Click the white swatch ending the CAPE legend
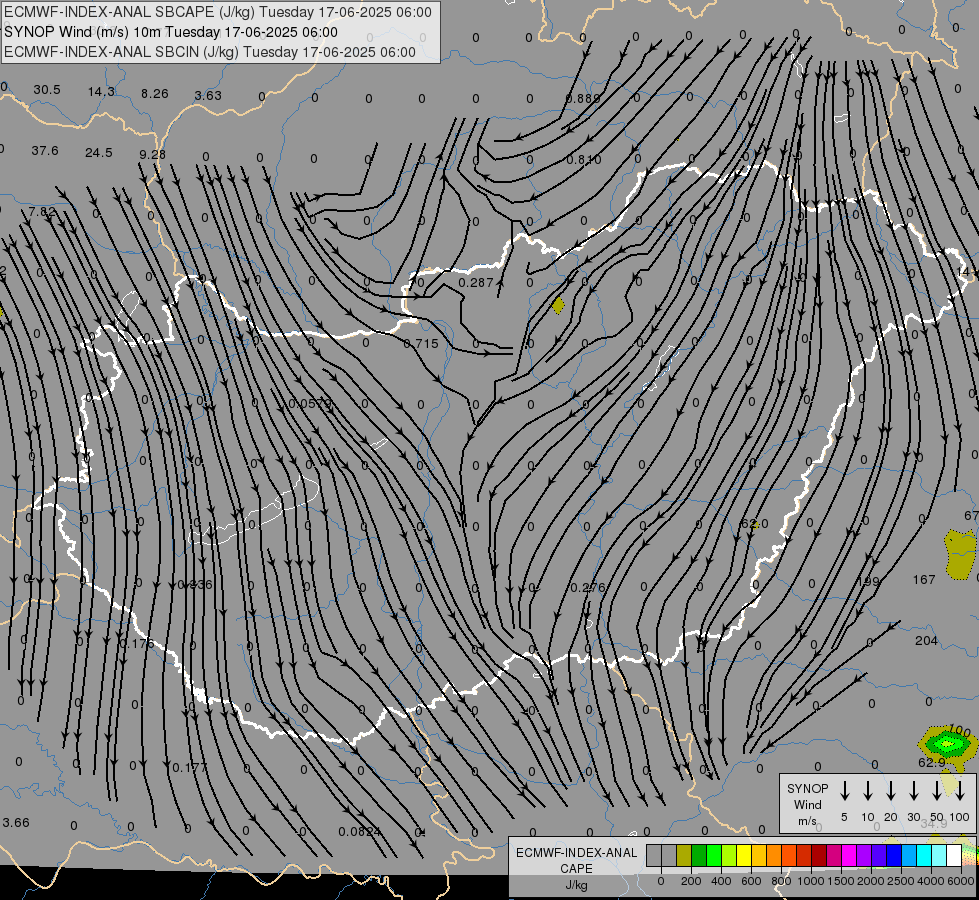Screen dimensions: 979x900 pyautogui.click(x=954, y=855)
